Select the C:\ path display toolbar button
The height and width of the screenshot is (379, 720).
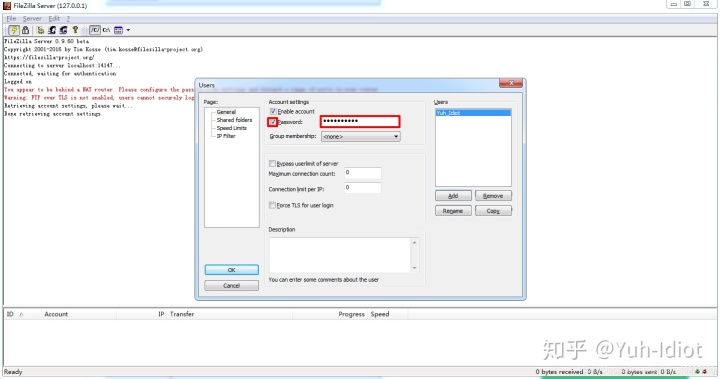click(106, 30)
